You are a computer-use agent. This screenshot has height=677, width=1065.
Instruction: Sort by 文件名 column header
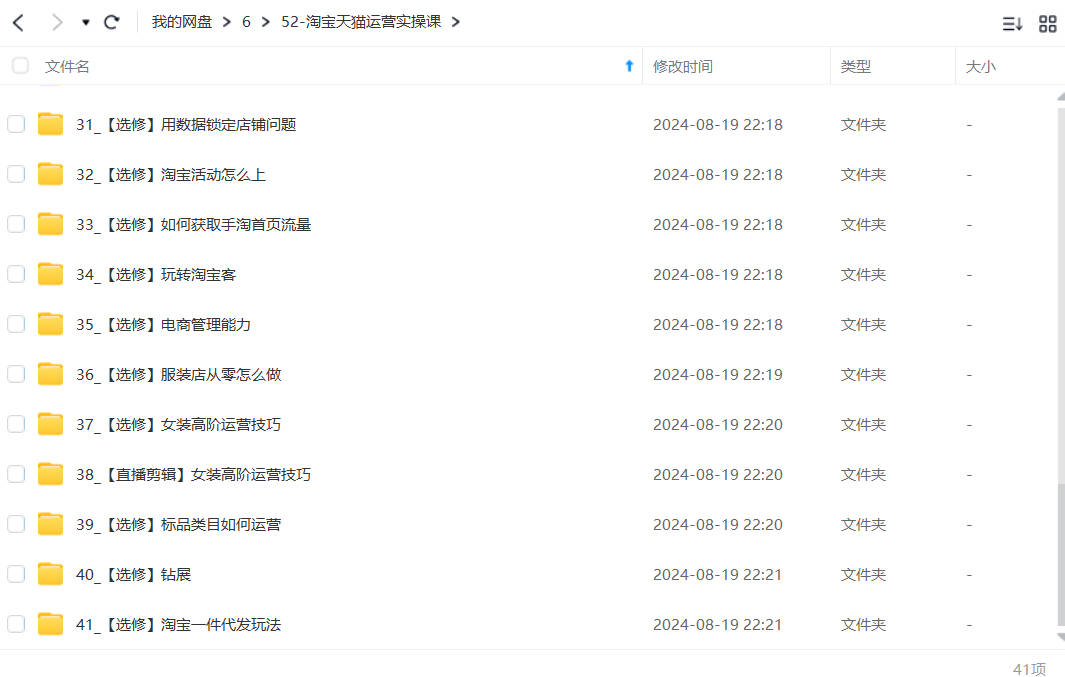[x=67, y=67]
